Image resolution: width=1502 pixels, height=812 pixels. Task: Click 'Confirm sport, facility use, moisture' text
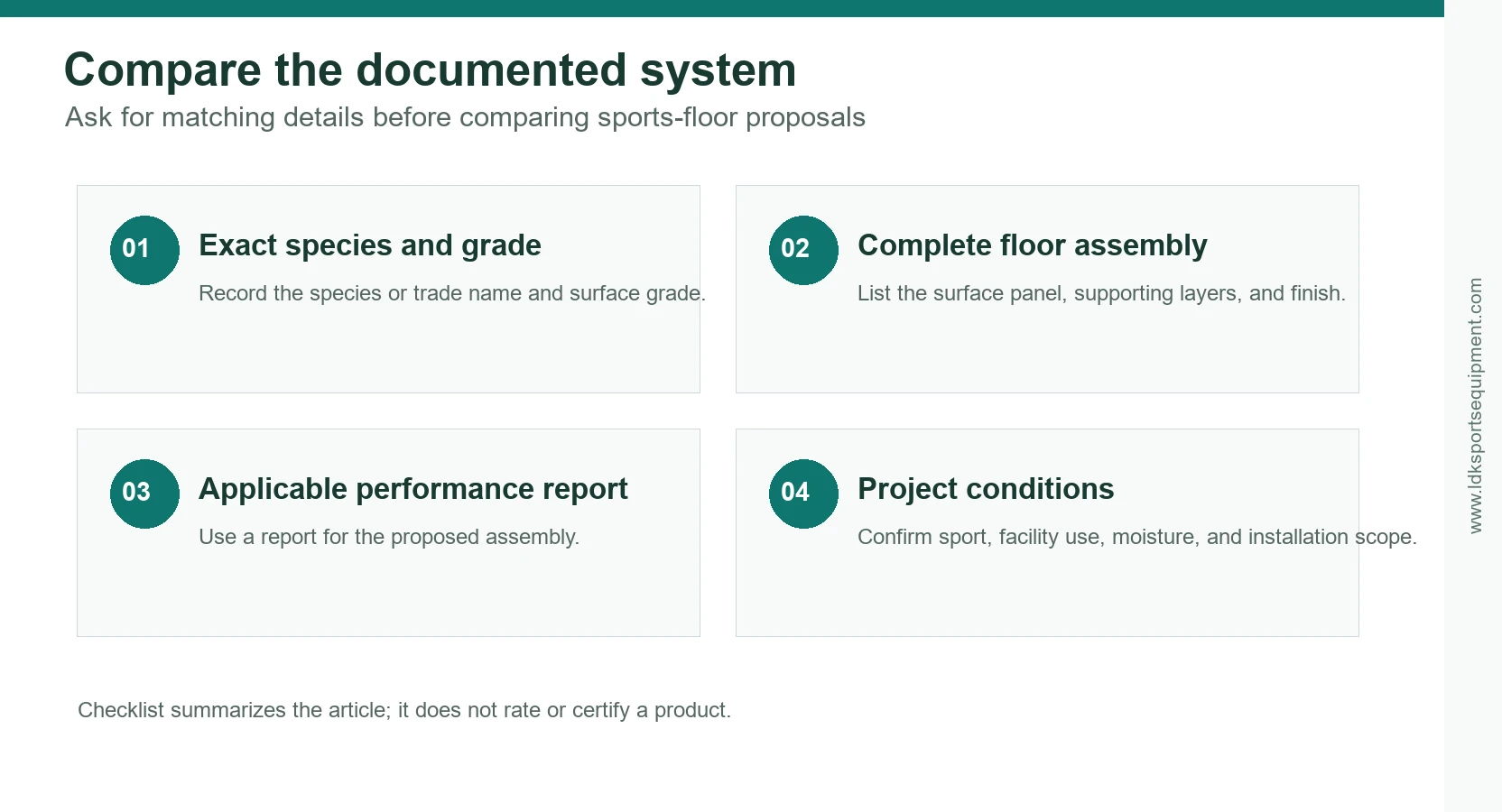[x=1137, y=537]
